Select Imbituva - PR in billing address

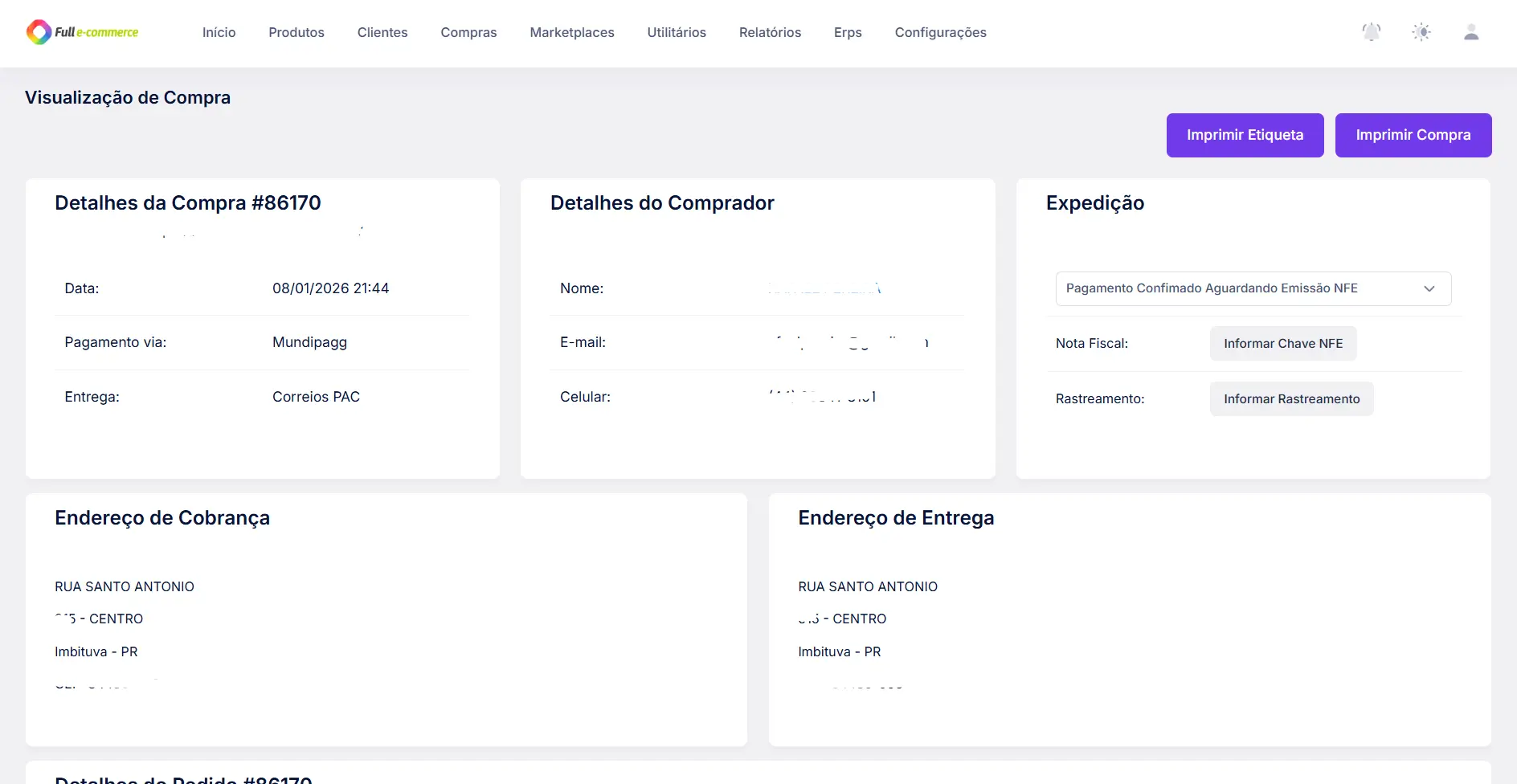96,651
